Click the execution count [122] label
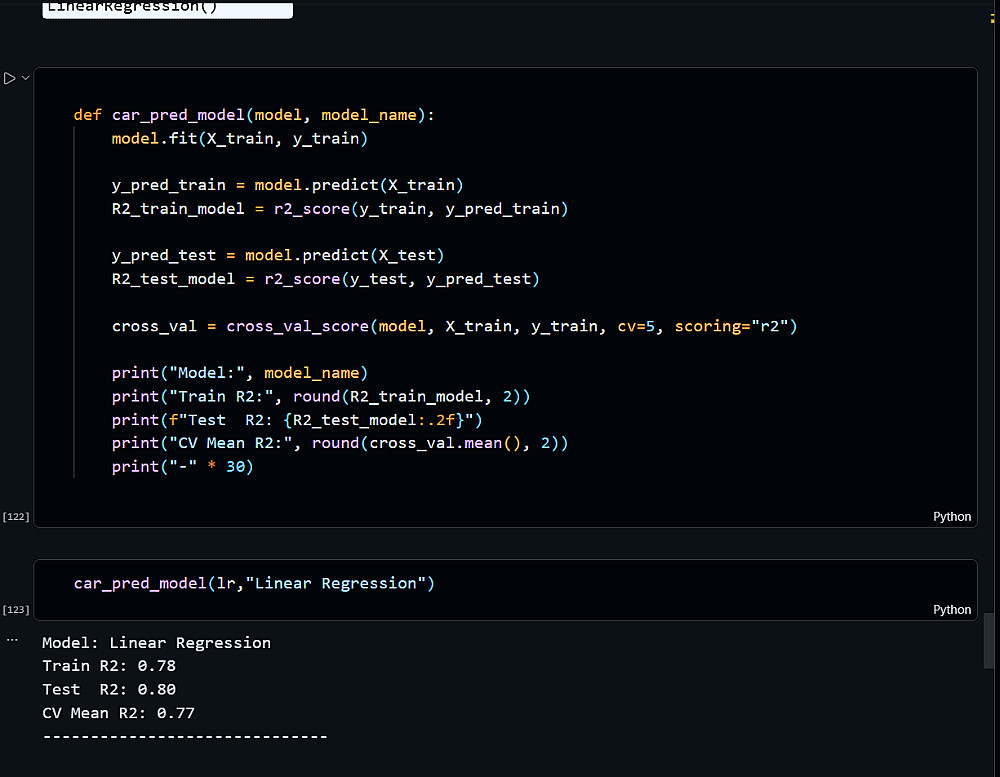The image size is (1000, 777). [x=16, y=517]
